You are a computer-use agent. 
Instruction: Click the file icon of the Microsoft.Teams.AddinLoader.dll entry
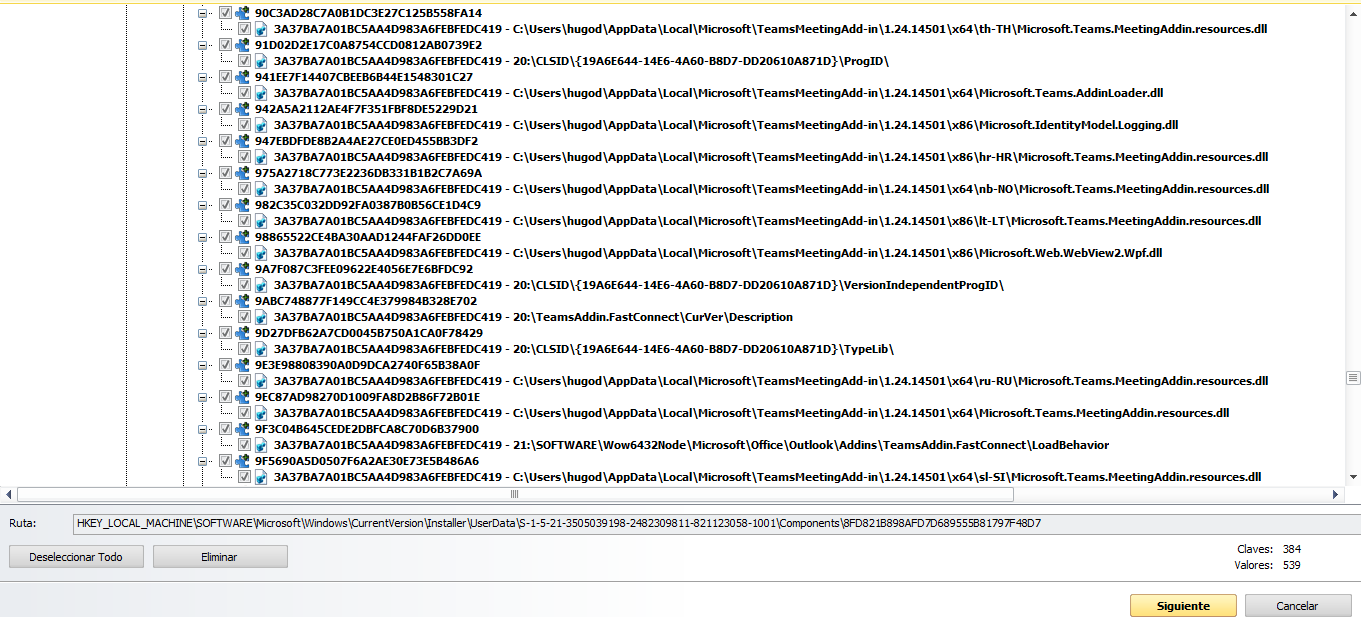[x=261, y=93]
